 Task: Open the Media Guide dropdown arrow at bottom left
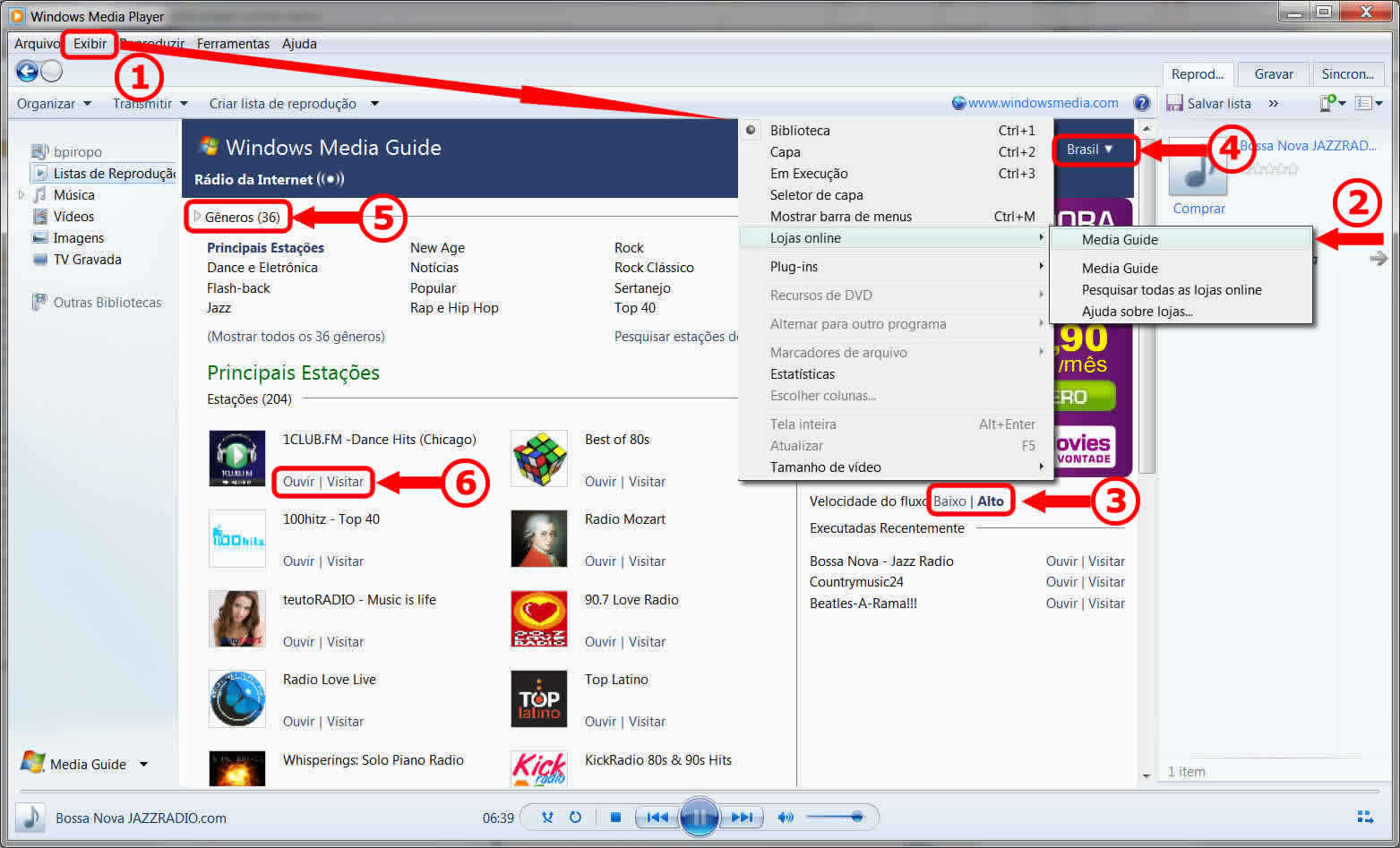click(143, 764)
